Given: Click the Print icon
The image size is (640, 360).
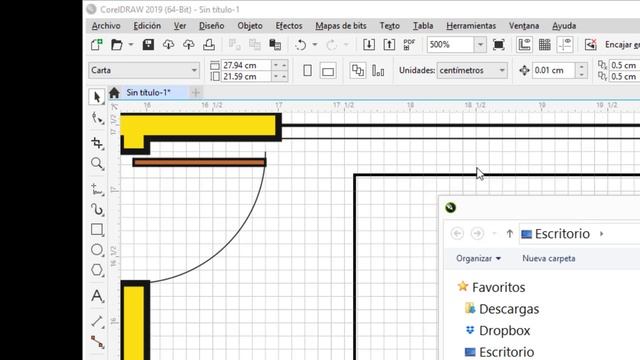Looking at the screenshot, I should pyautogui.click(x=209, y=44).
